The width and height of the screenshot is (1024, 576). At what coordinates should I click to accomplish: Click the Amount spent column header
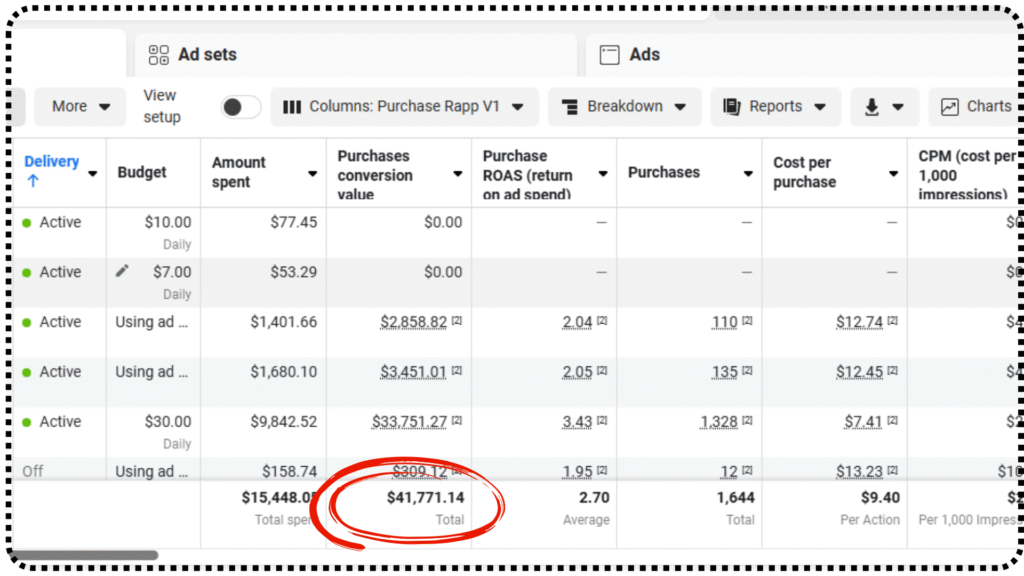pos(239,172)
